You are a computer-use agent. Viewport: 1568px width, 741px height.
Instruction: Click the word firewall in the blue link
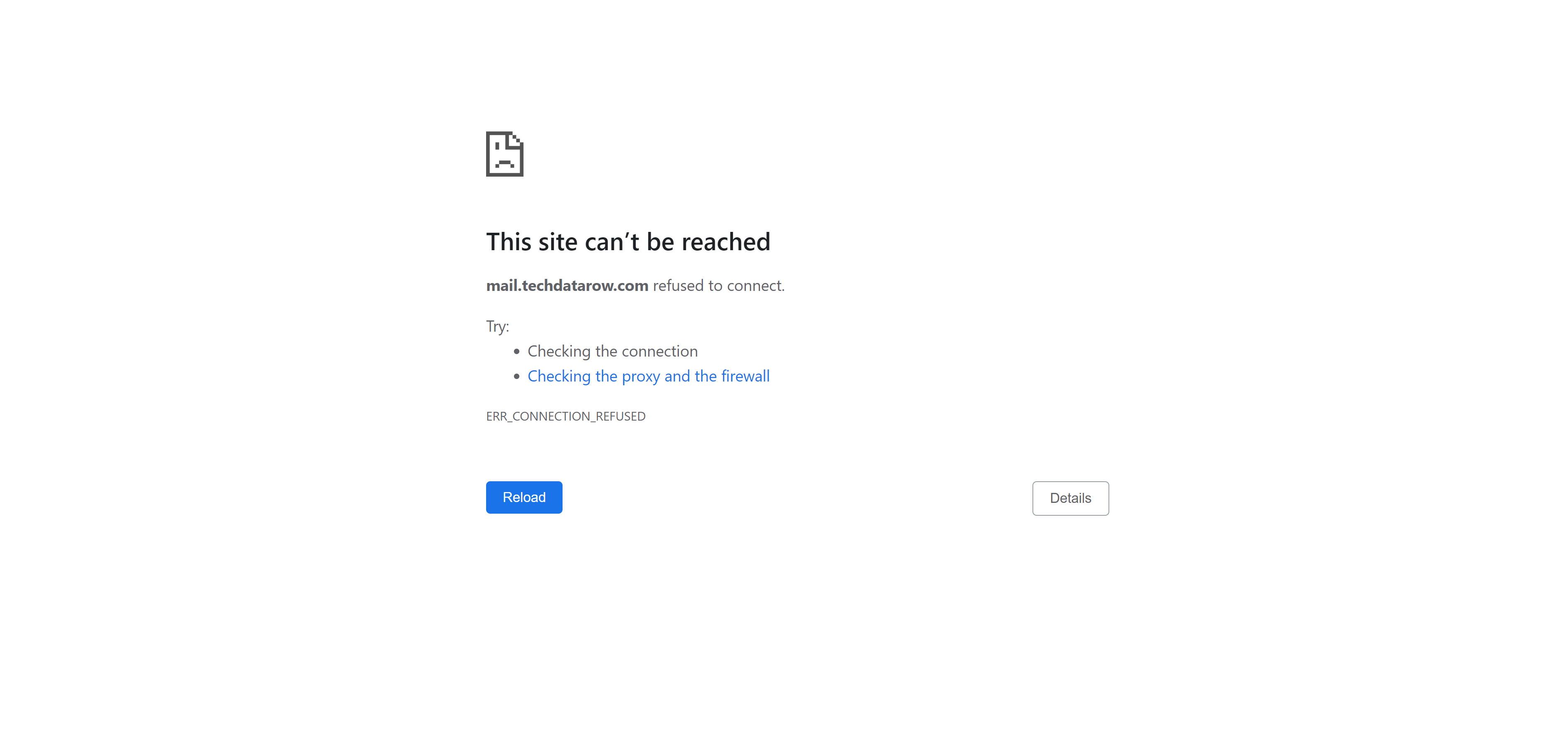pos(746,376)
